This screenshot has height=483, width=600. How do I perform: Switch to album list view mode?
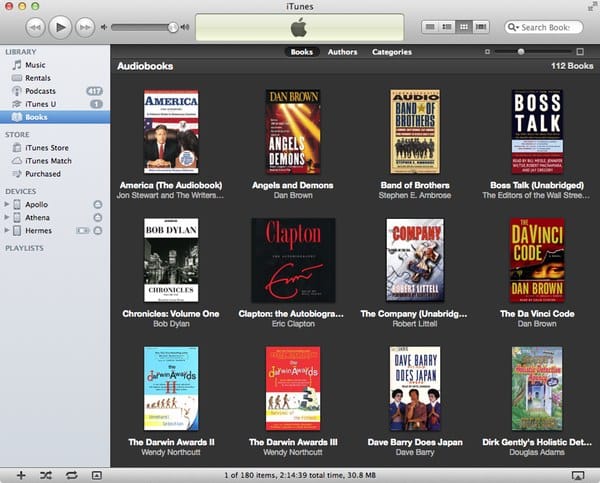(447, 27)
